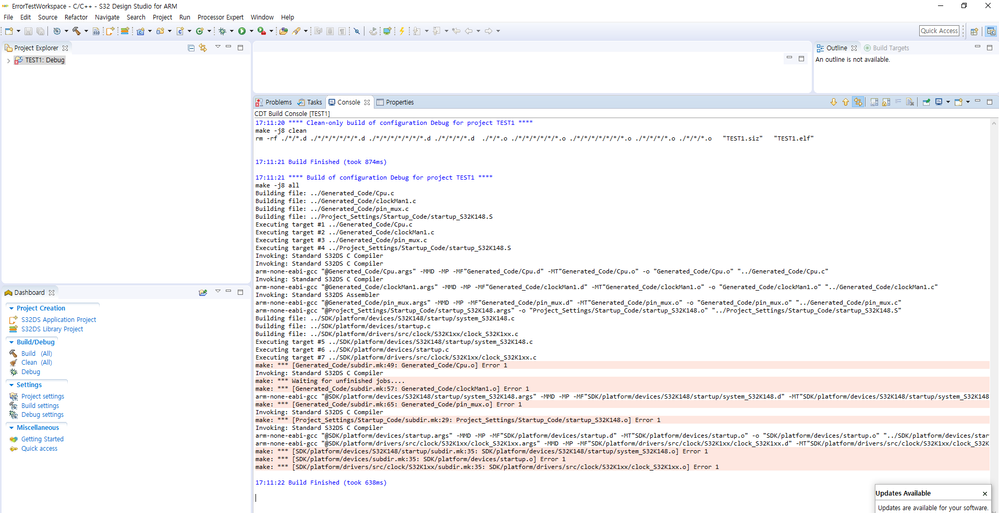Open the Processor Expert menu
Viewport: 999px width, 513px height.
click(x=221, y=17)
